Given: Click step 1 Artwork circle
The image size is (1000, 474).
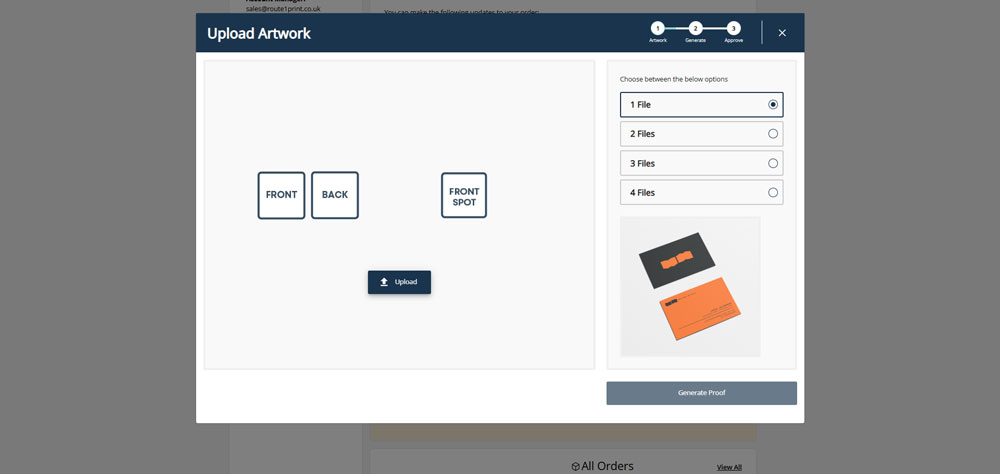Looking at the screenshot, I should (657, 28).
